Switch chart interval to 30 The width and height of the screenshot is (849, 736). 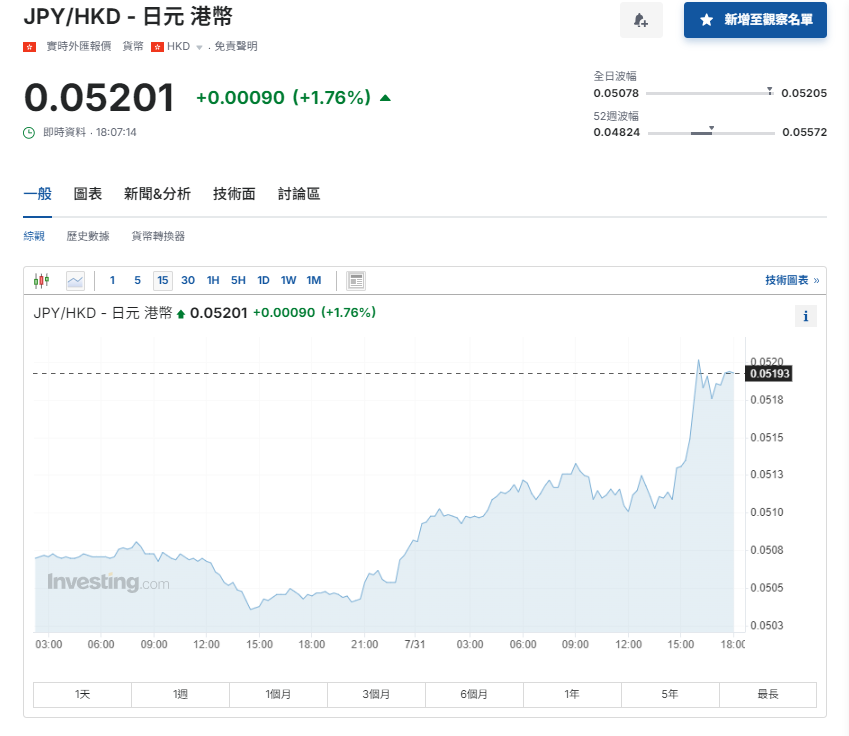(188, 281)
